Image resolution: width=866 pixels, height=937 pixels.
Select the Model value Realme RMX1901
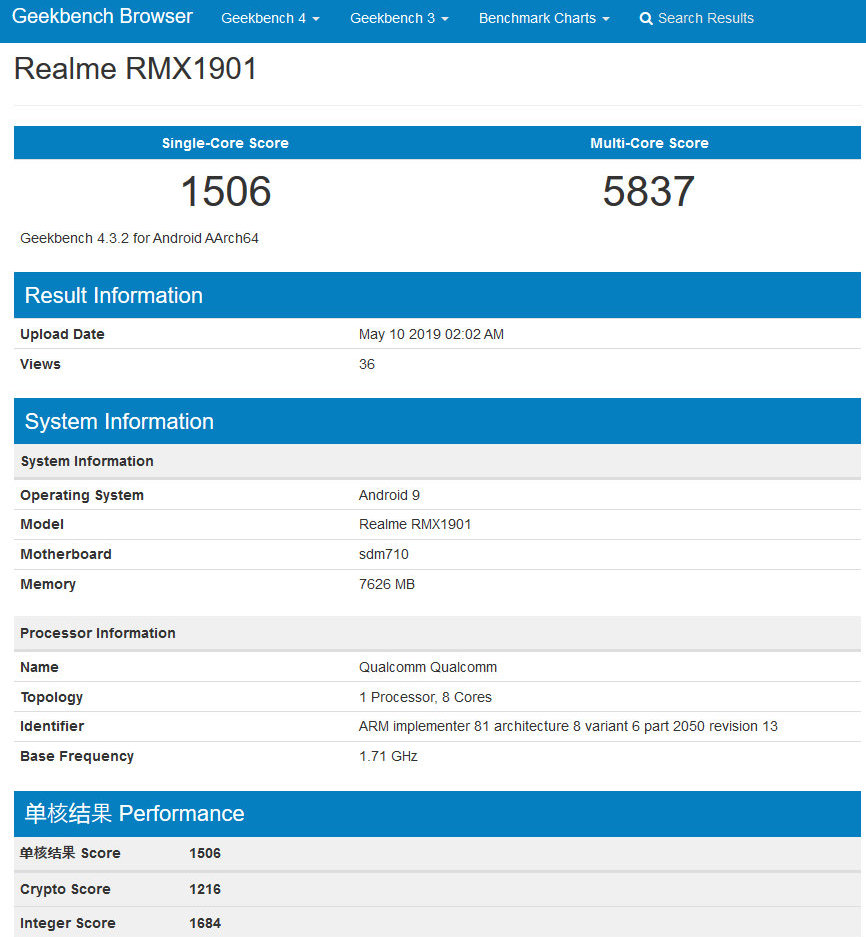coord(415,525)
